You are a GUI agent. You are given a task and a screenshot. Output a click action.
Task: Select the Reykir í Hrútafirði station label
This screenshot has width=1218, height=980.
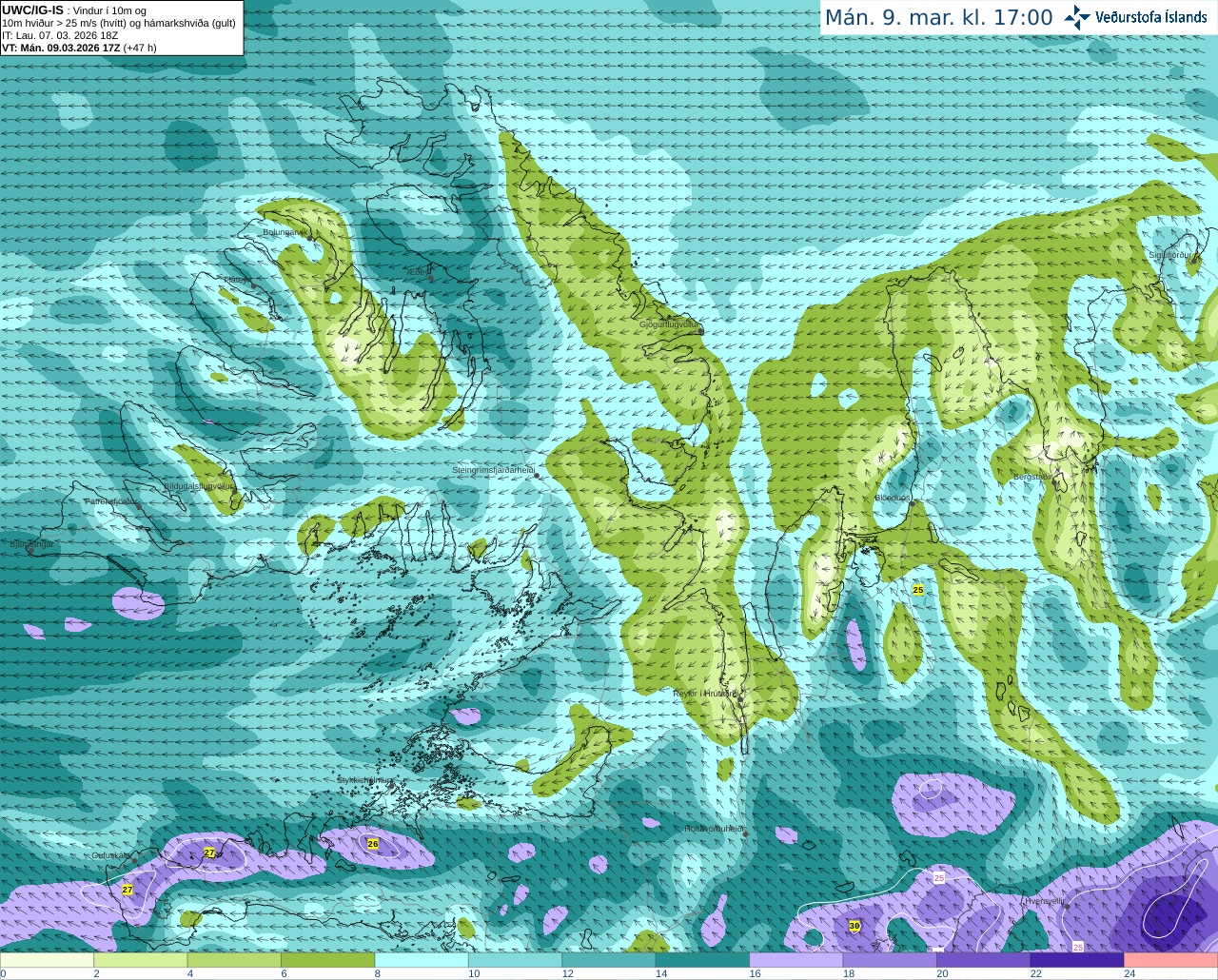[705, 694]
